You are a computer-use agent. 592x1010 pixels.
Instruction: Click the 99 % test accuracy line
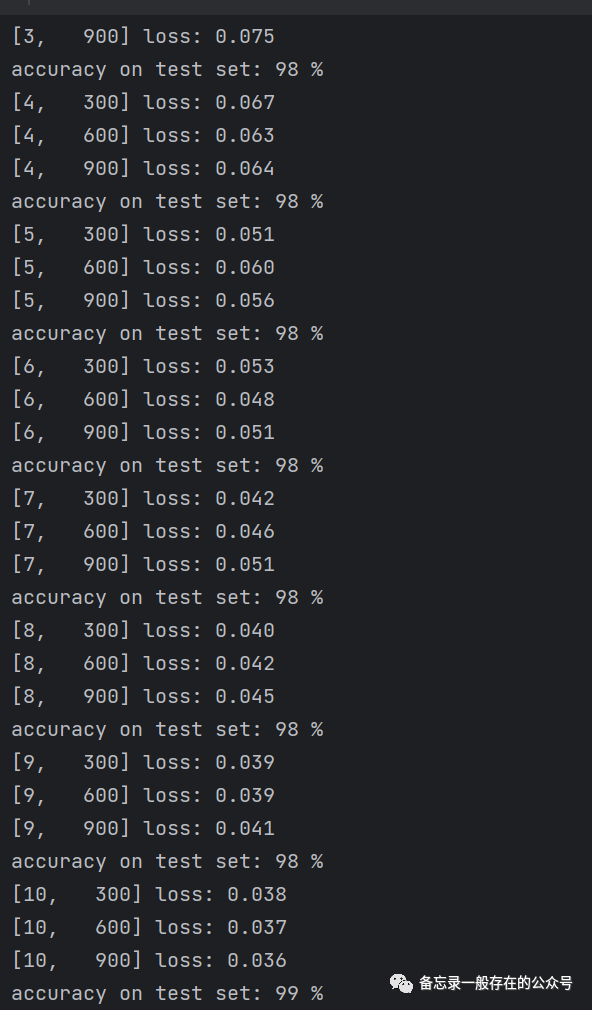tap(167, 993)
